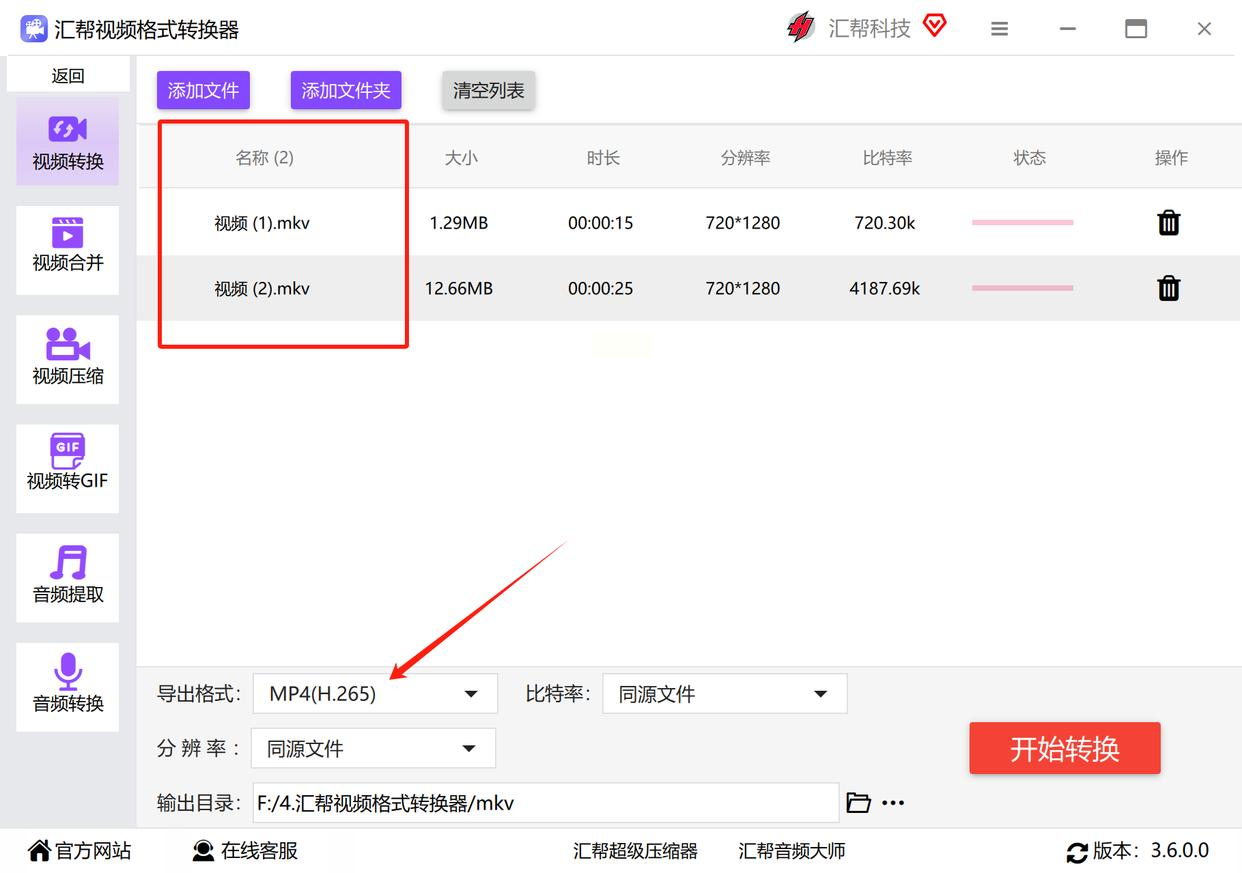Expand the 分辨率 同源文件 dropdown
This screenshot has width=1242, height=873.
[373, 748]
